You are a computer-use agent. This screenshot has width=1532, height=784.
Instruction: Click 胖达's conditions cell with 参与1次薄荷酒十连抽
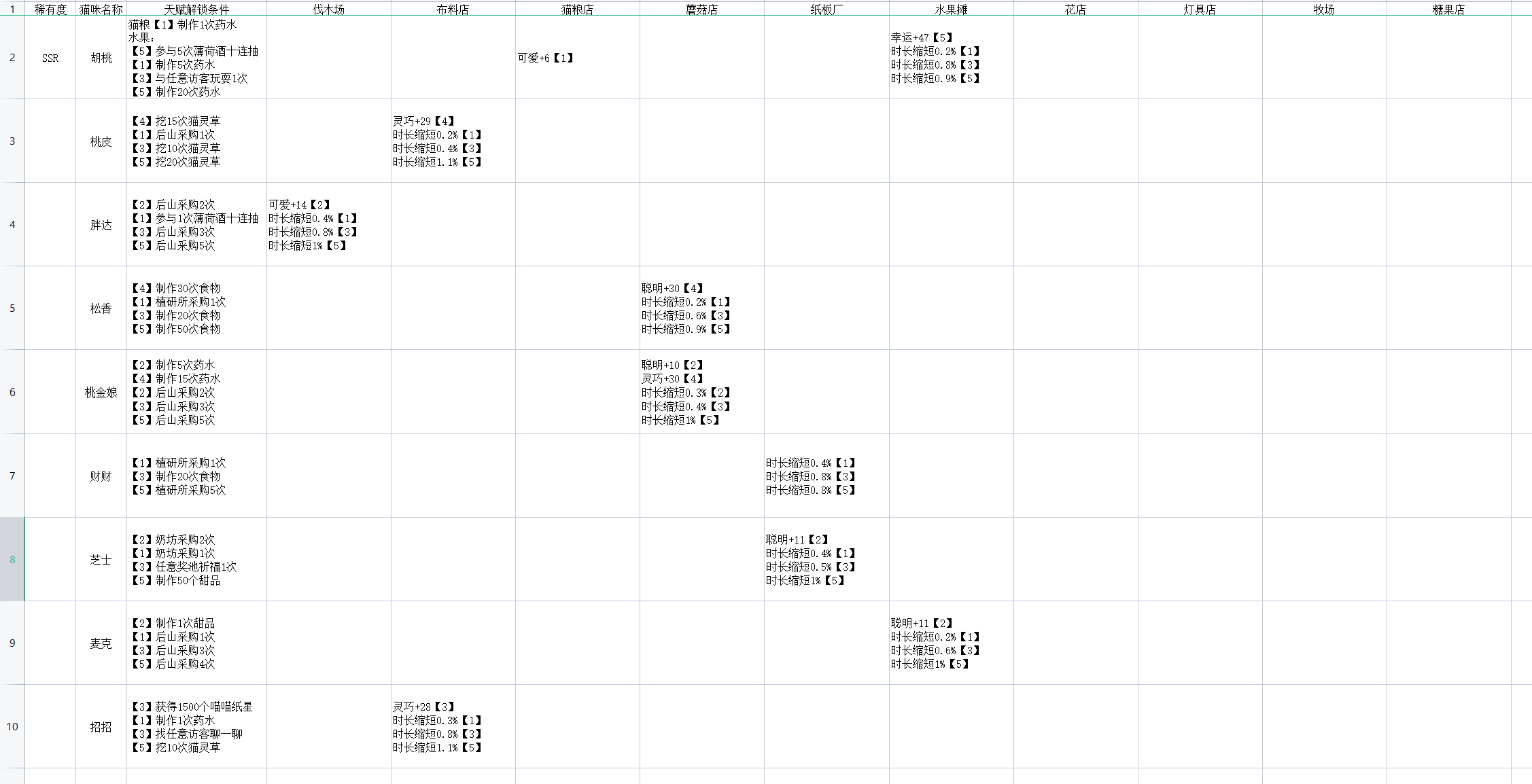click(196, 225)
